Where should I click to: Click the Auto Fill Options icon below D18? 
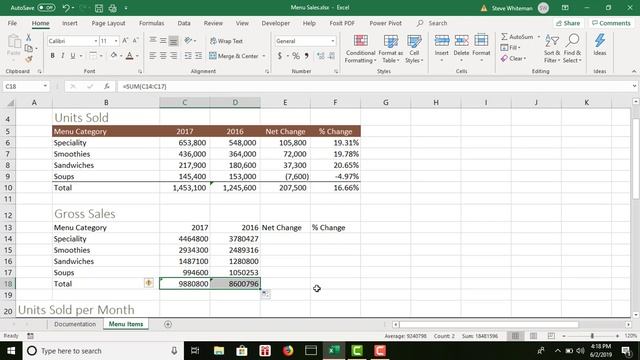265,293
